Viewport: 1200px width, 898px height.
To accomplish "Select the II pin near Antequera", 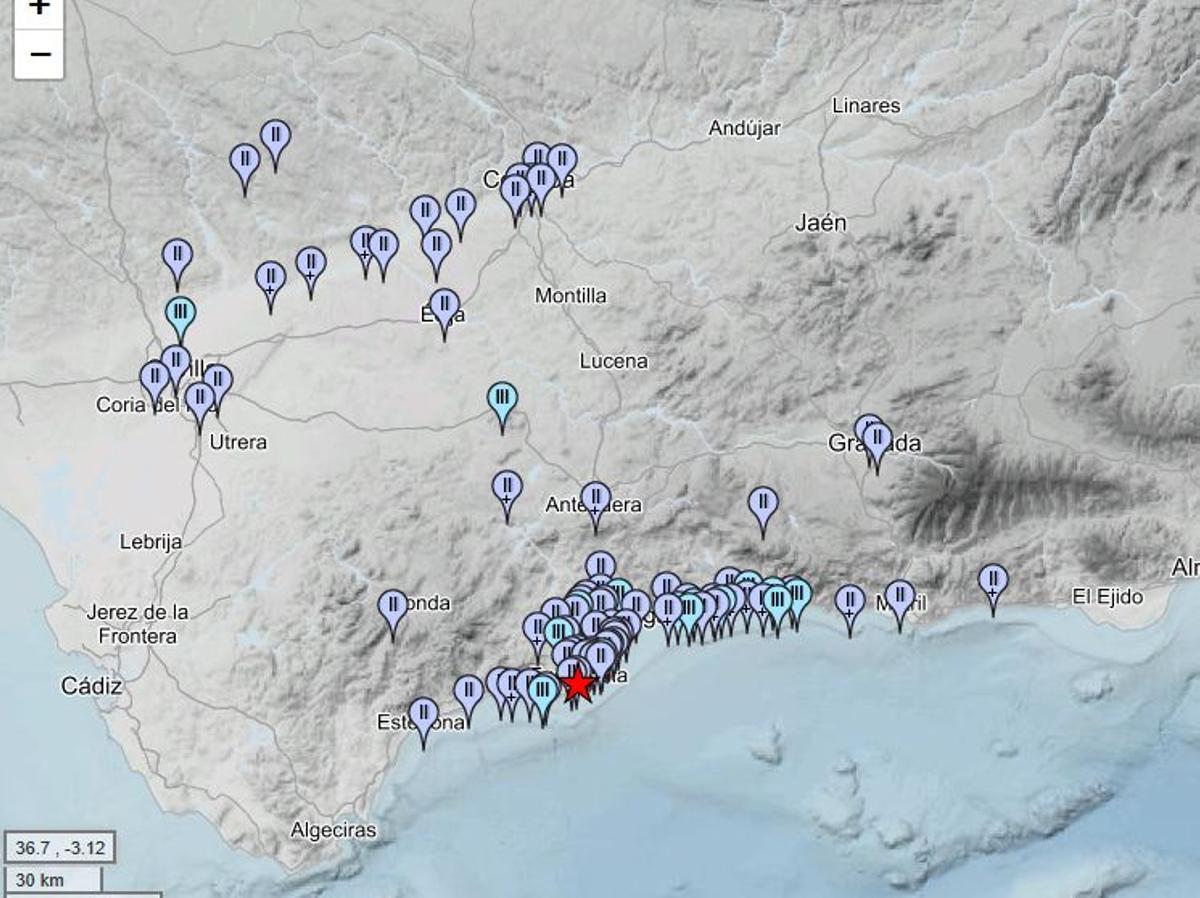I will tap(597, 496).
